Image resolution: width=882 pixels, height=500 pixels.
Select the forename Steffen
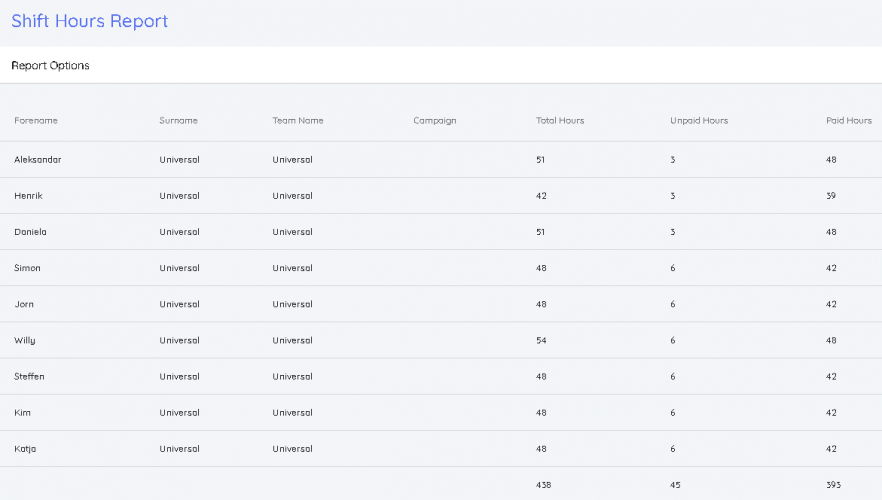[29, 377]
